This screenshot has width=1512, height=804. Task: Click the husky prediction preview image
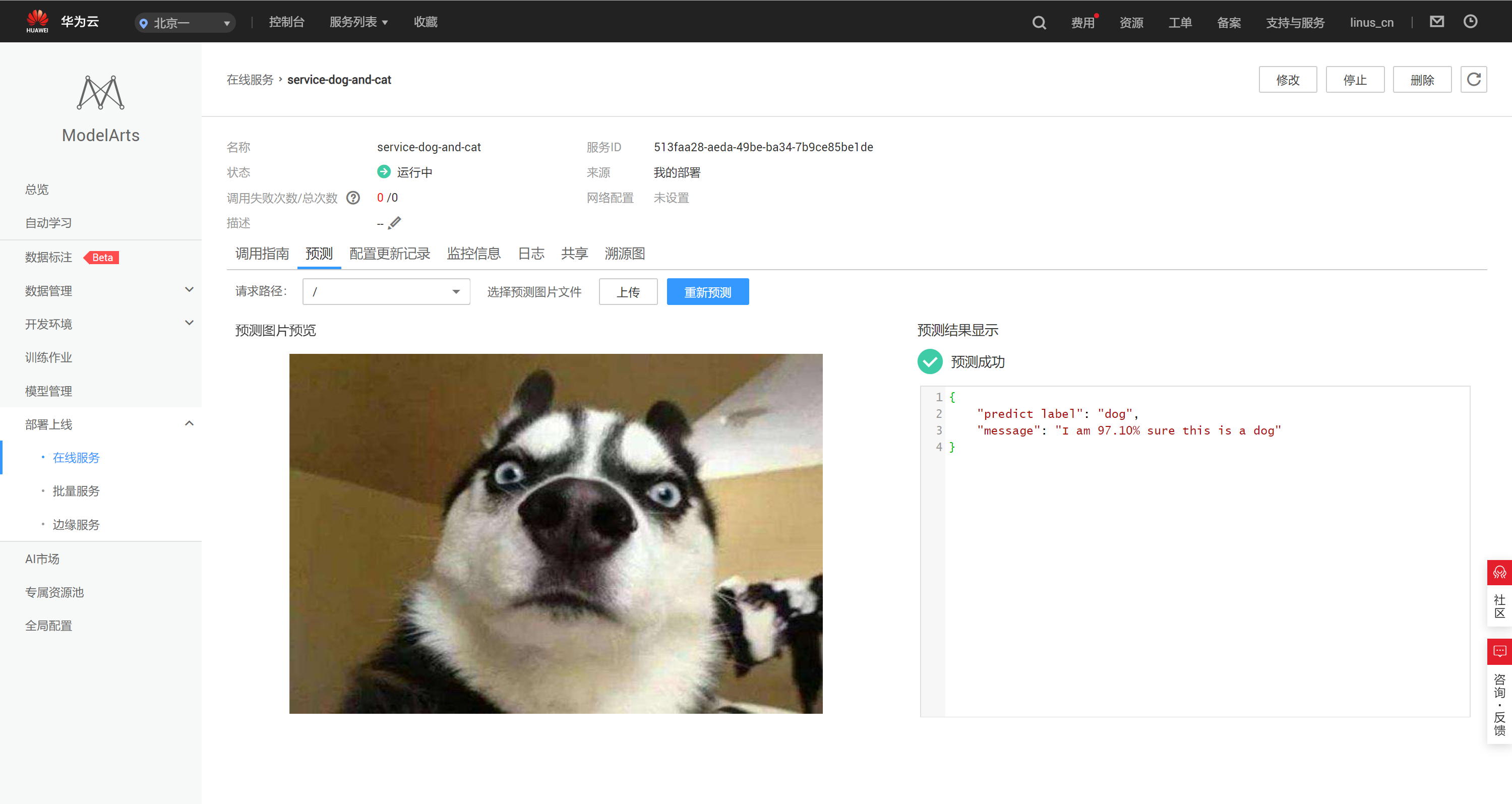[x=555, y=533]
